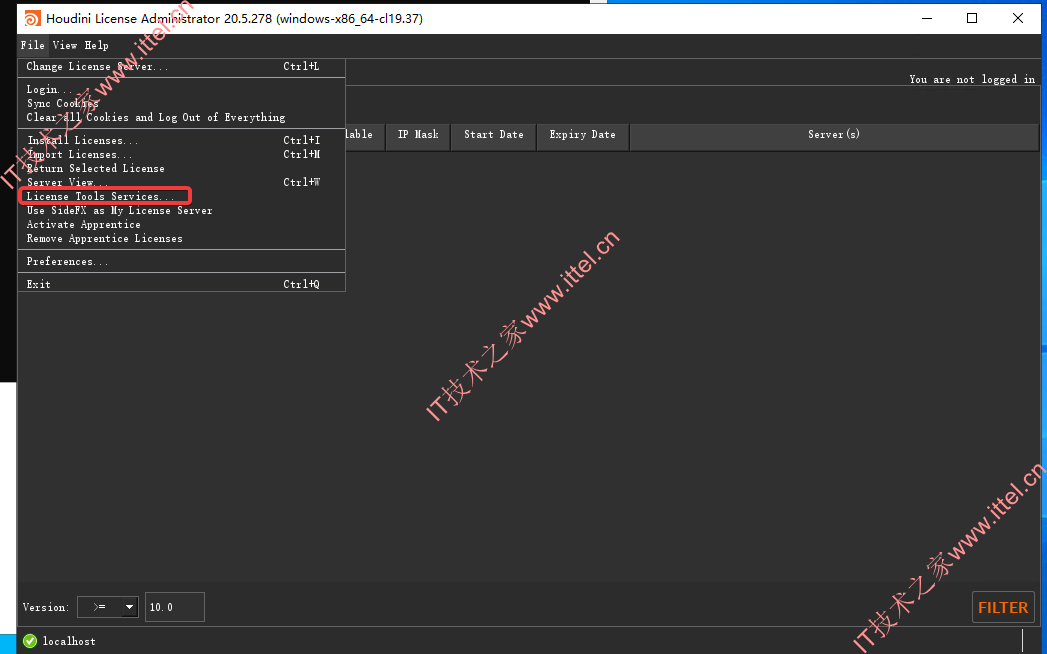Click the Expiry Date column header
Viewport: 1047px width, 654px height.
582,135
